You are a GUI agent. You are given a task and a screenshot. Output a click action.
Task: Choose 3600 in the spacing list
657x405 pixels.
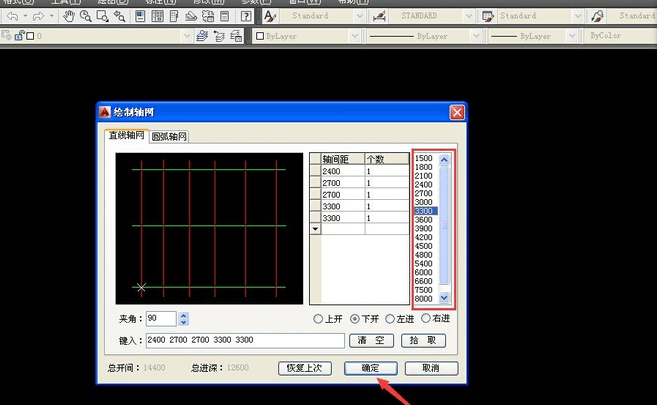424,222
